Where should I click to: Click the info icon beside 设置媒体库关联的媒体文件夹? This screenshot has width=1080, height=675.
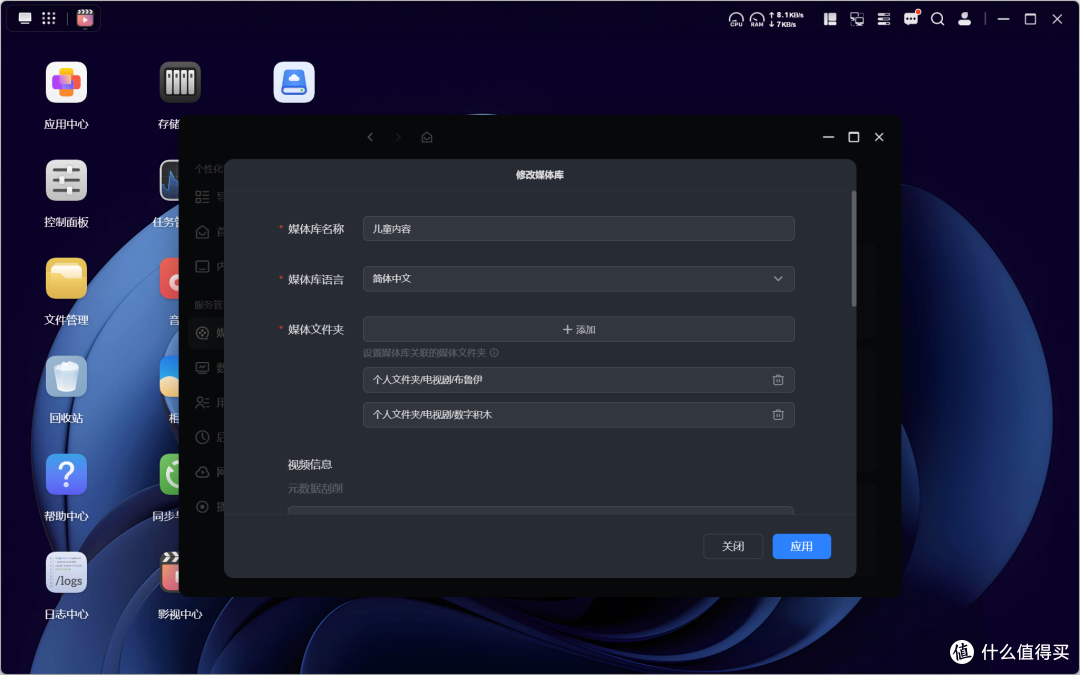[494, 353]
